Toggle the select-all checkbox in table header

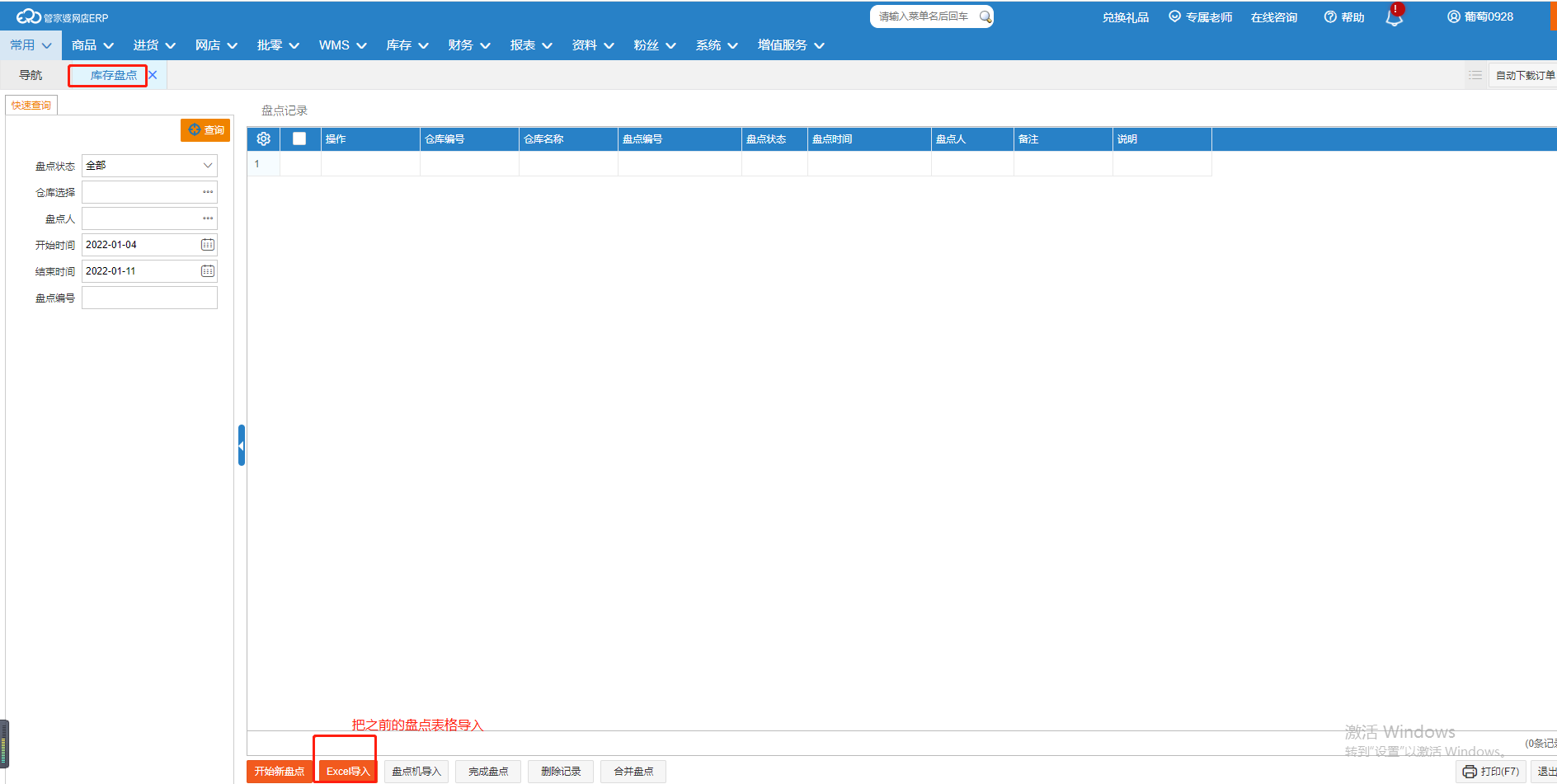click(299, 139)
